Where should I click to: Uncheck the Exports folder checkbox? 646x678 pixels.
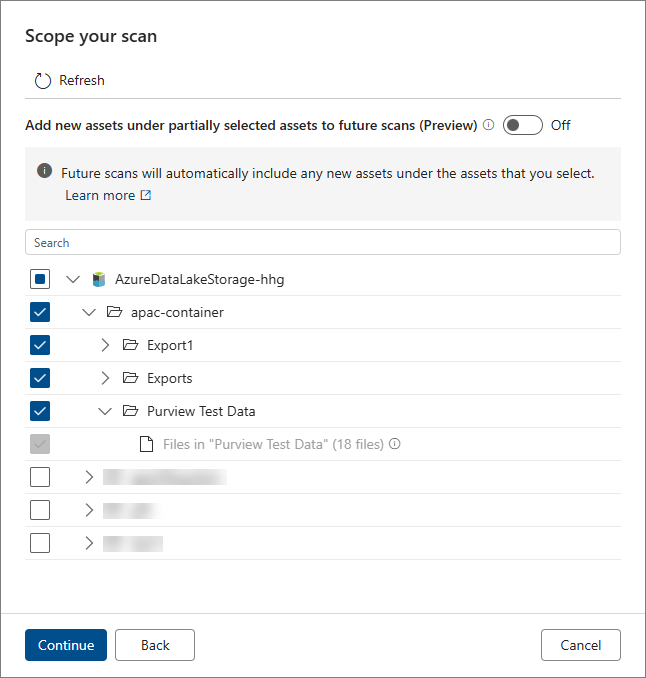pyautogui.click(x=40, y=378)
